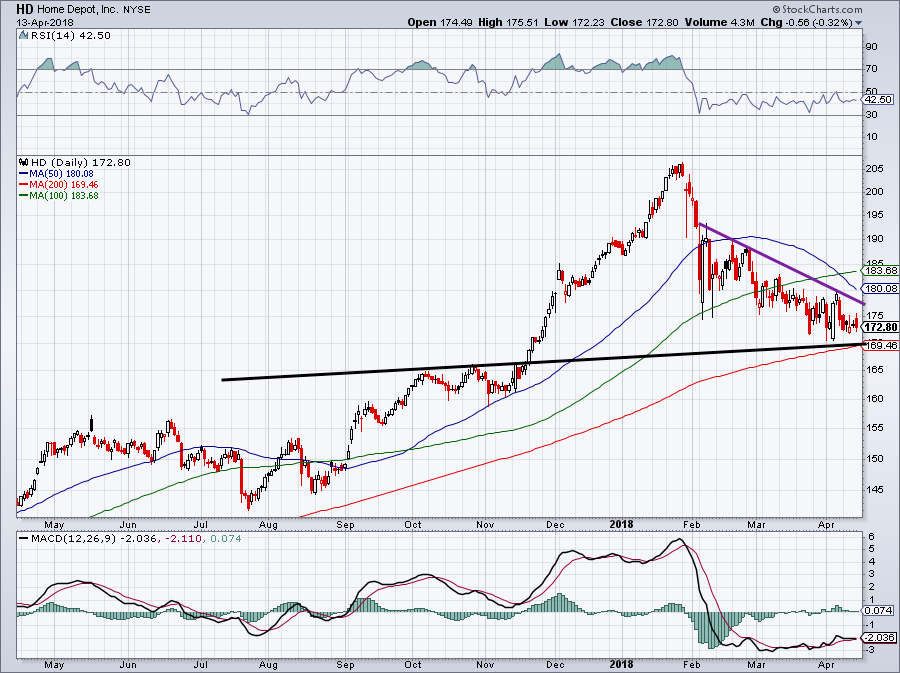This screenshot has height=673, width=900.
Task: Click the black MACD legend line marker
Action: (23, 539)
